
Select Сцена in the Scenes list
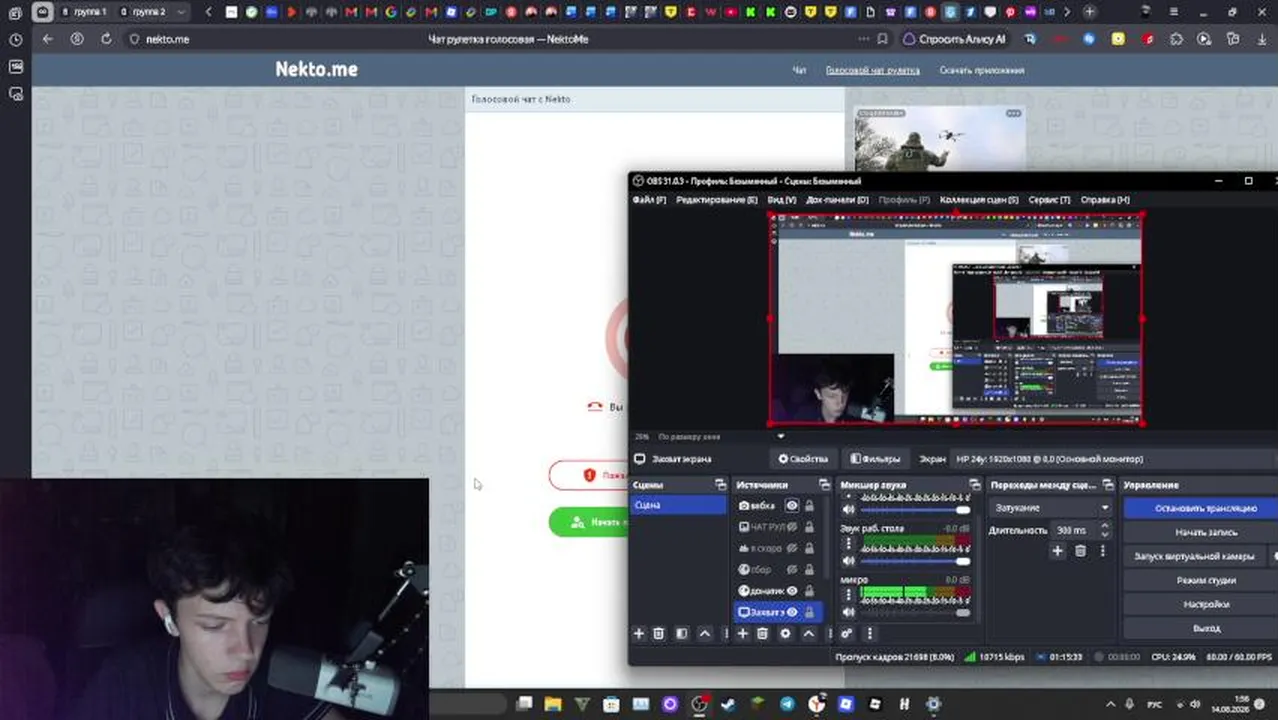679,505
